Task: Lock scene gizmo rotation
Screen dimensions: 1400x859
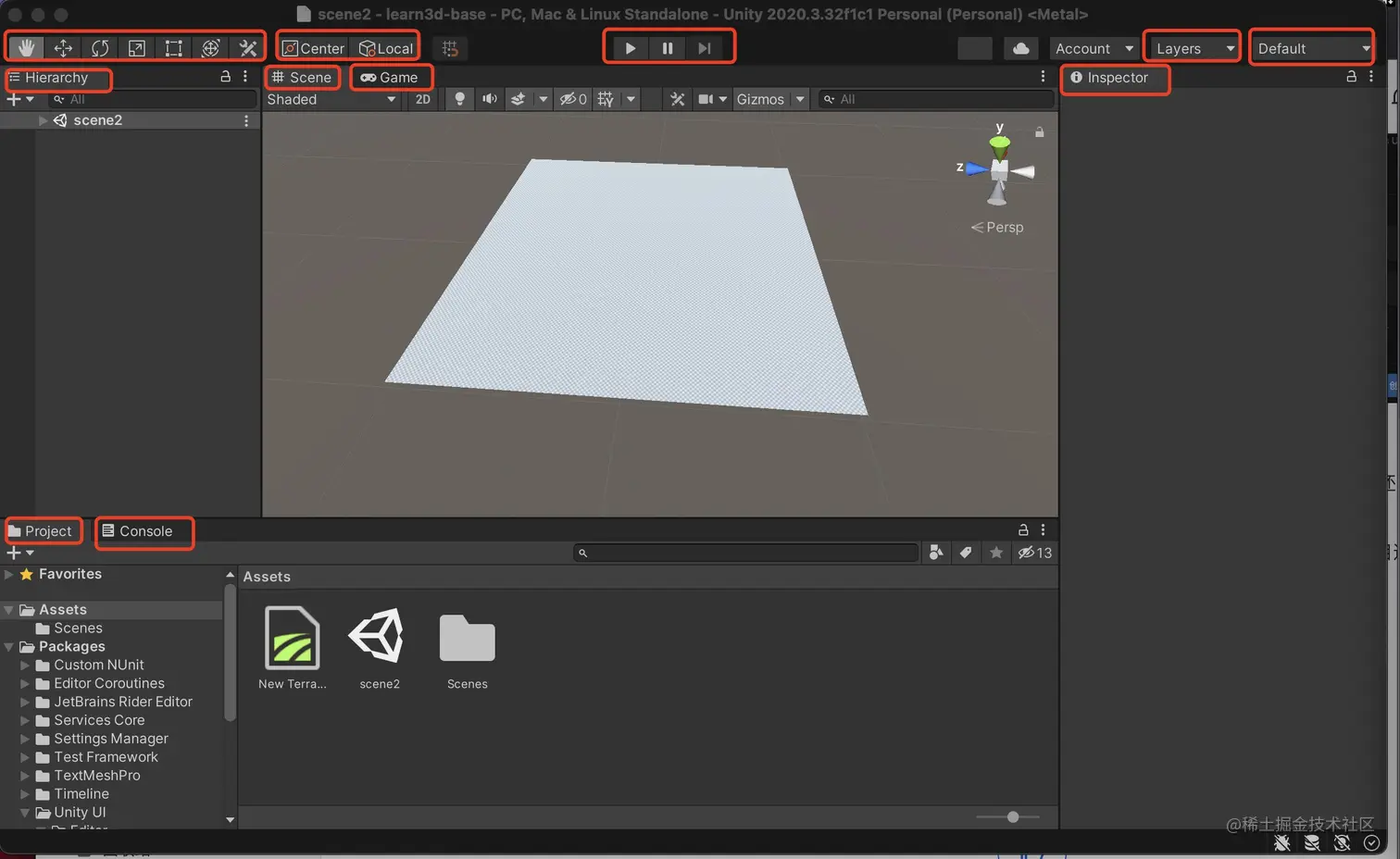Action: [x=1040, y=132]
